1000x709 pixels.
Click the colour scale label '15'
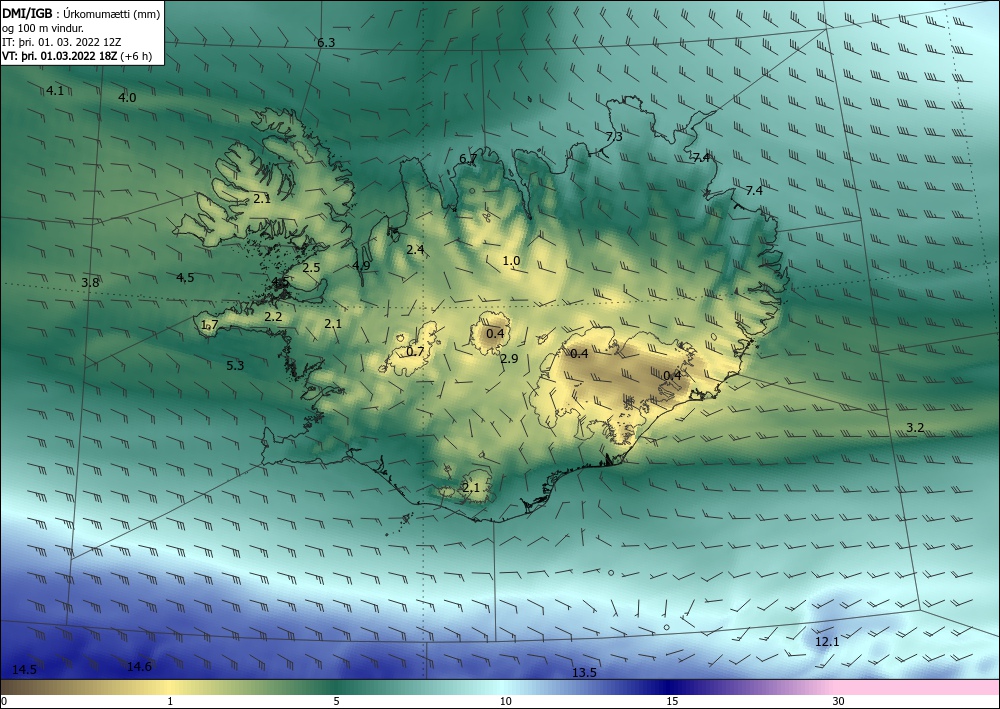click(672, 702)
